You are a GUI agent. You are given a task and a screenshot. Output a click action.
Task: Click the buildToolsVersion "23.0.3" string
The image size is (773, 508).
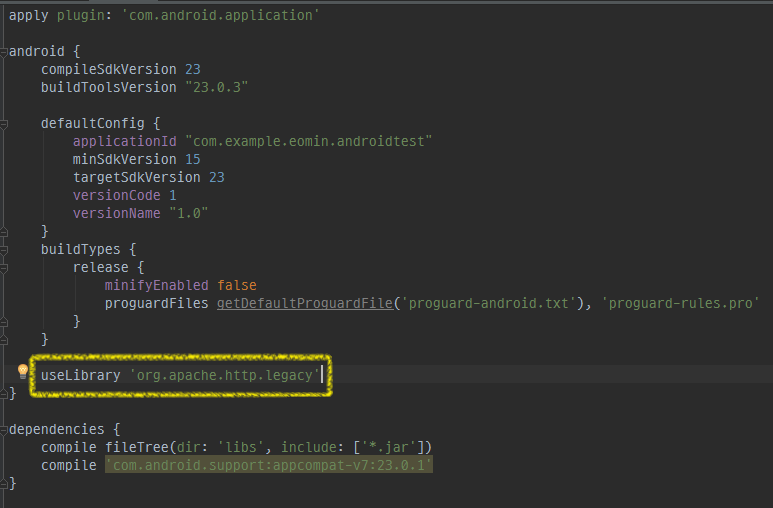point(216,87)
